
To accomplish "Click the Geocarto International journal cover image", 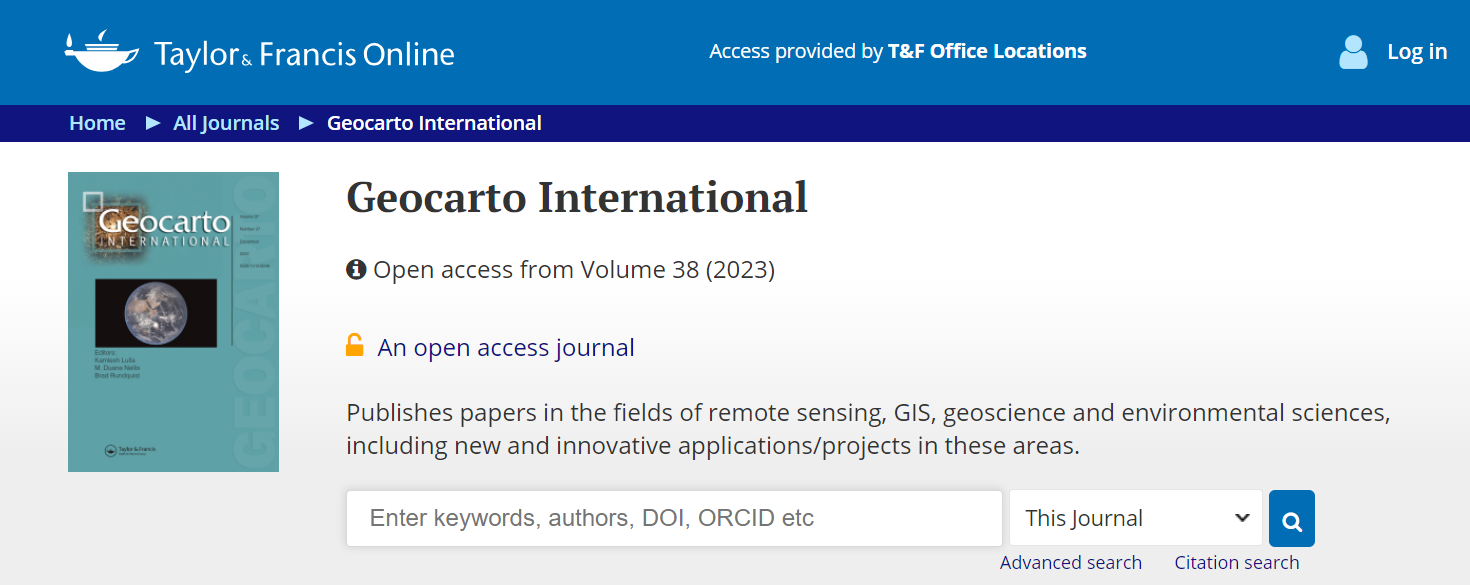I will [x=173, y=321].
